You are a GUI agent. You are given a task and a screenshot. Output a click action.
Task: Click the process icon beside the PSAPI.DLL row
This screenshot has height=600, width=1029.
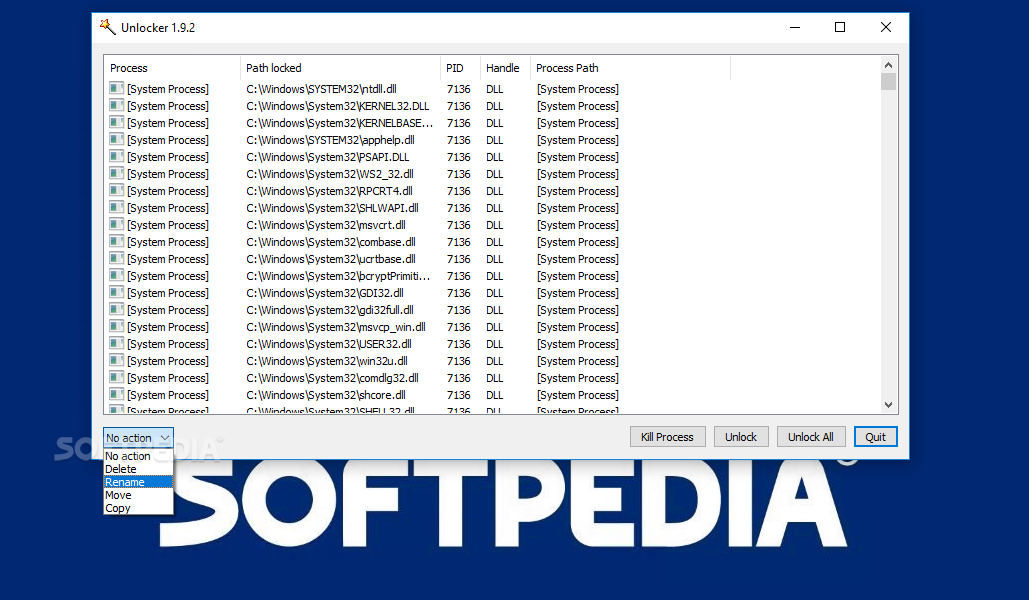pyautogui.click(x=116, y=157)
